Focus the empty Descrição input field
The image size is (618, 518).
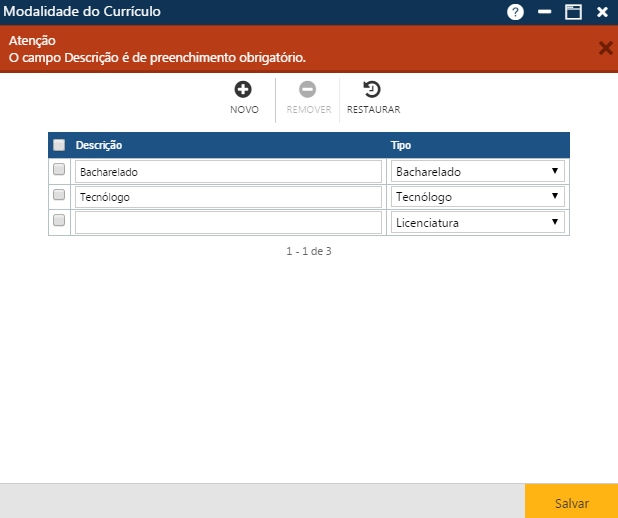pos(228,222)
